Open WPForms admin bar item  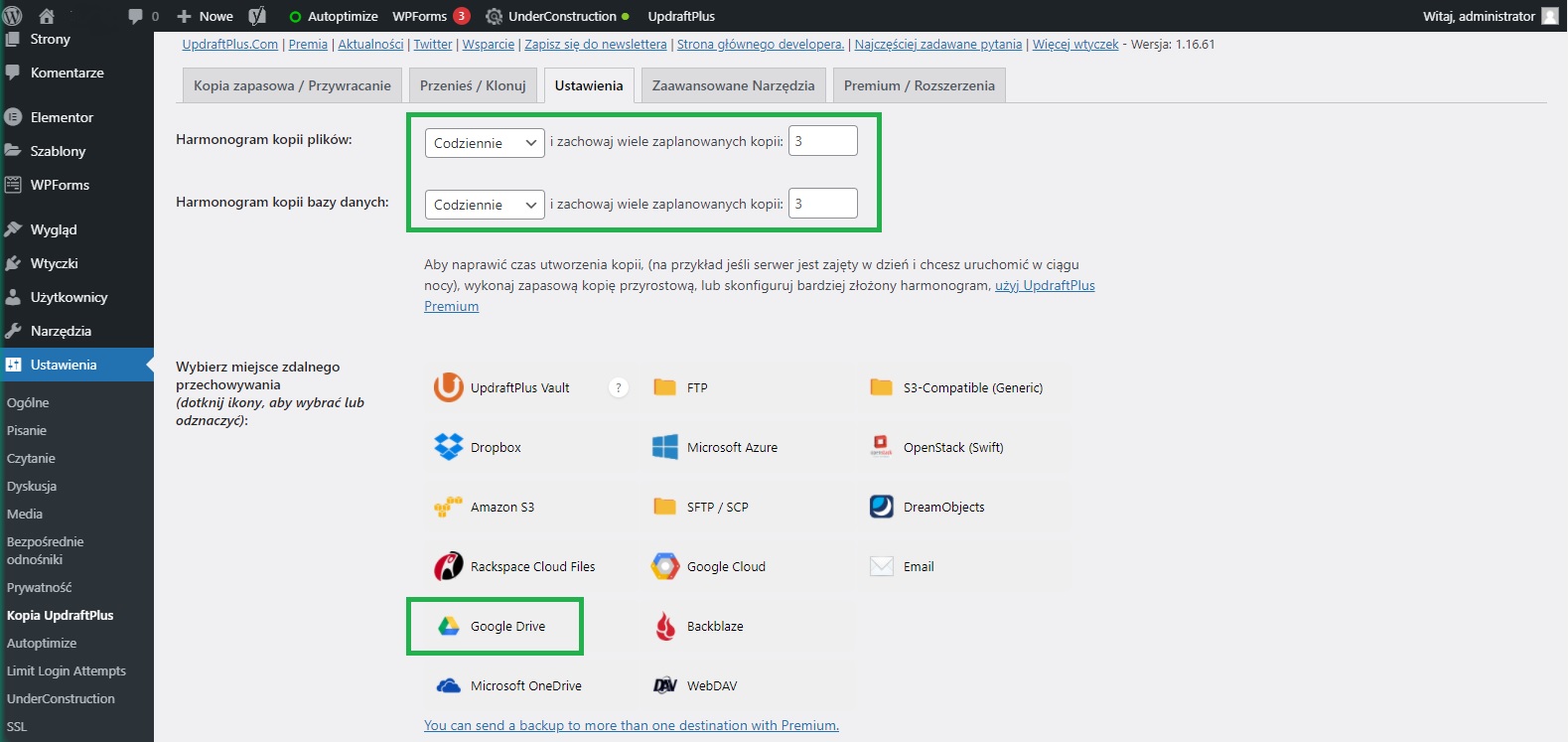coord(431,16)
